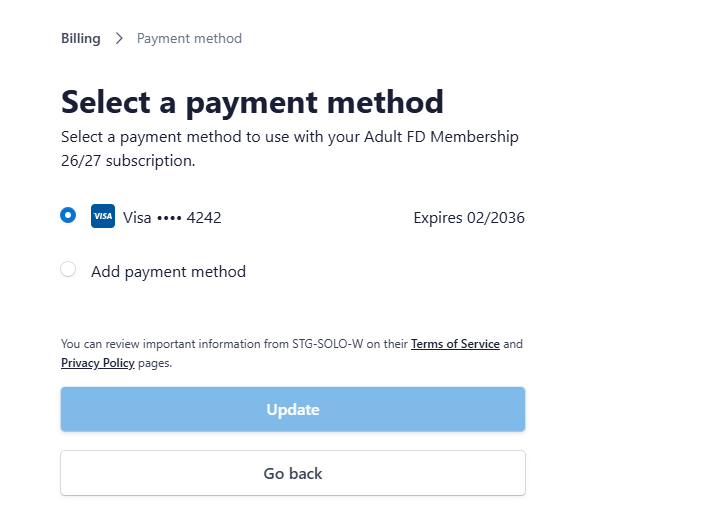This screenshot has height=531, width=706.
Task: Click the Visa card logo icon
Action: pos(102,216)
